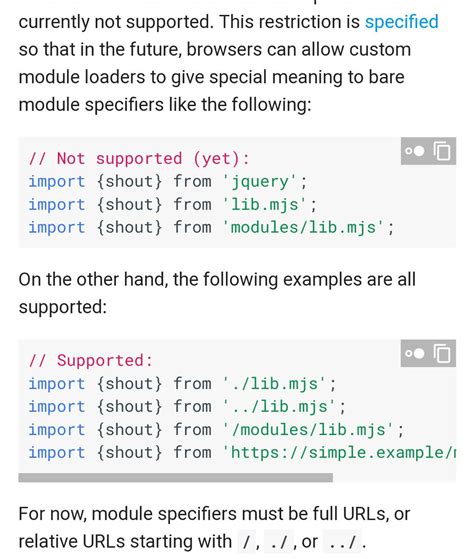Click the 'lib.mjs' string in the unsupported block
Image resolution: width=474 pixels, height=559 pixels.
click(x=264, y=205)
